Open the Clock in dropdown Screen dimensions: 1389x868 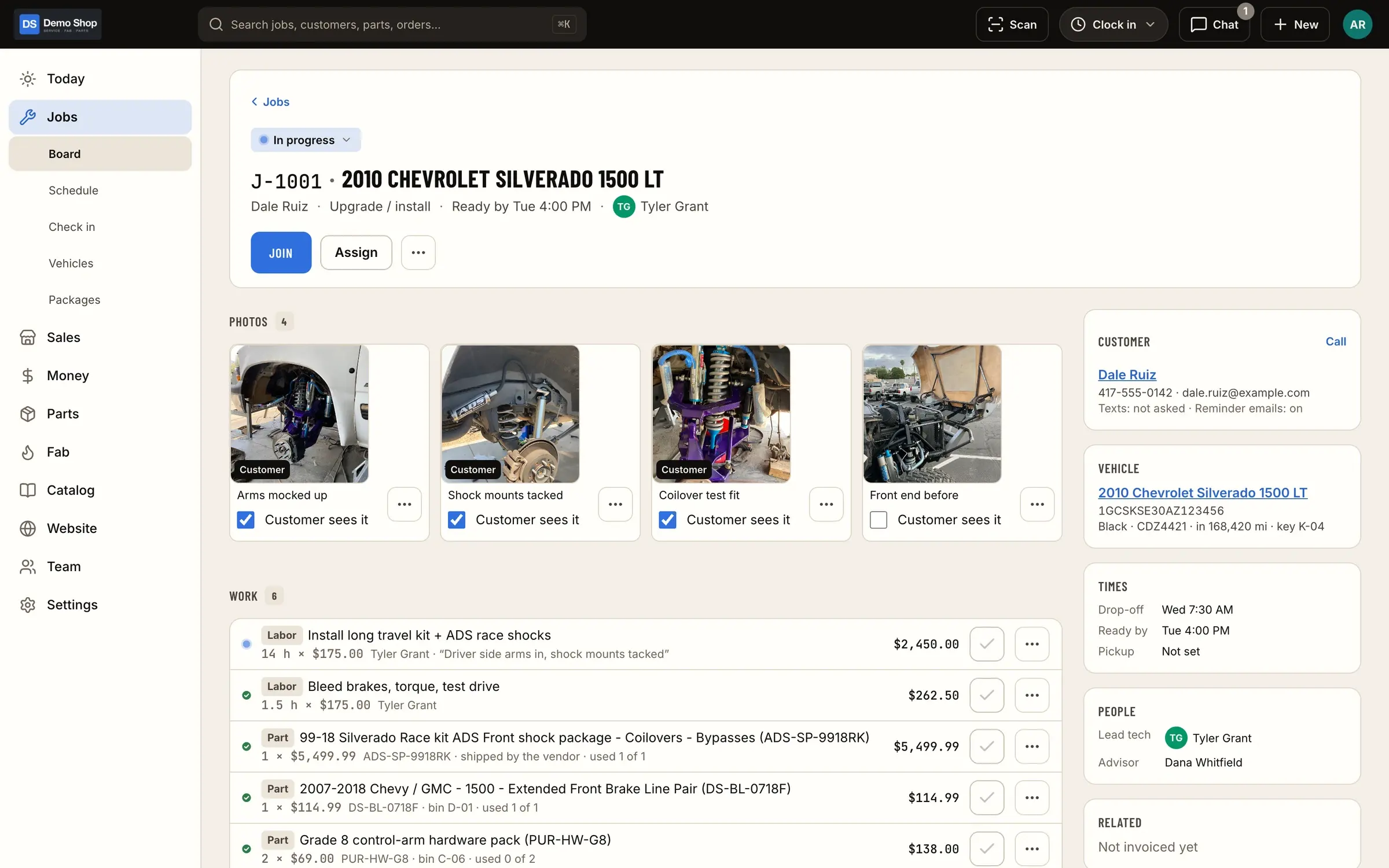(x=1113, y=24)
